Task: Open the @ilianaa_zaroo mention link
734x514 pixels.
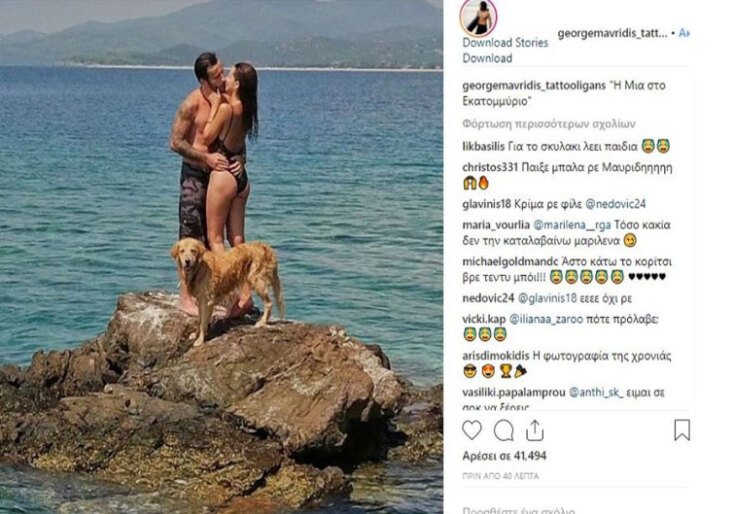Action: tap(546, 320)
